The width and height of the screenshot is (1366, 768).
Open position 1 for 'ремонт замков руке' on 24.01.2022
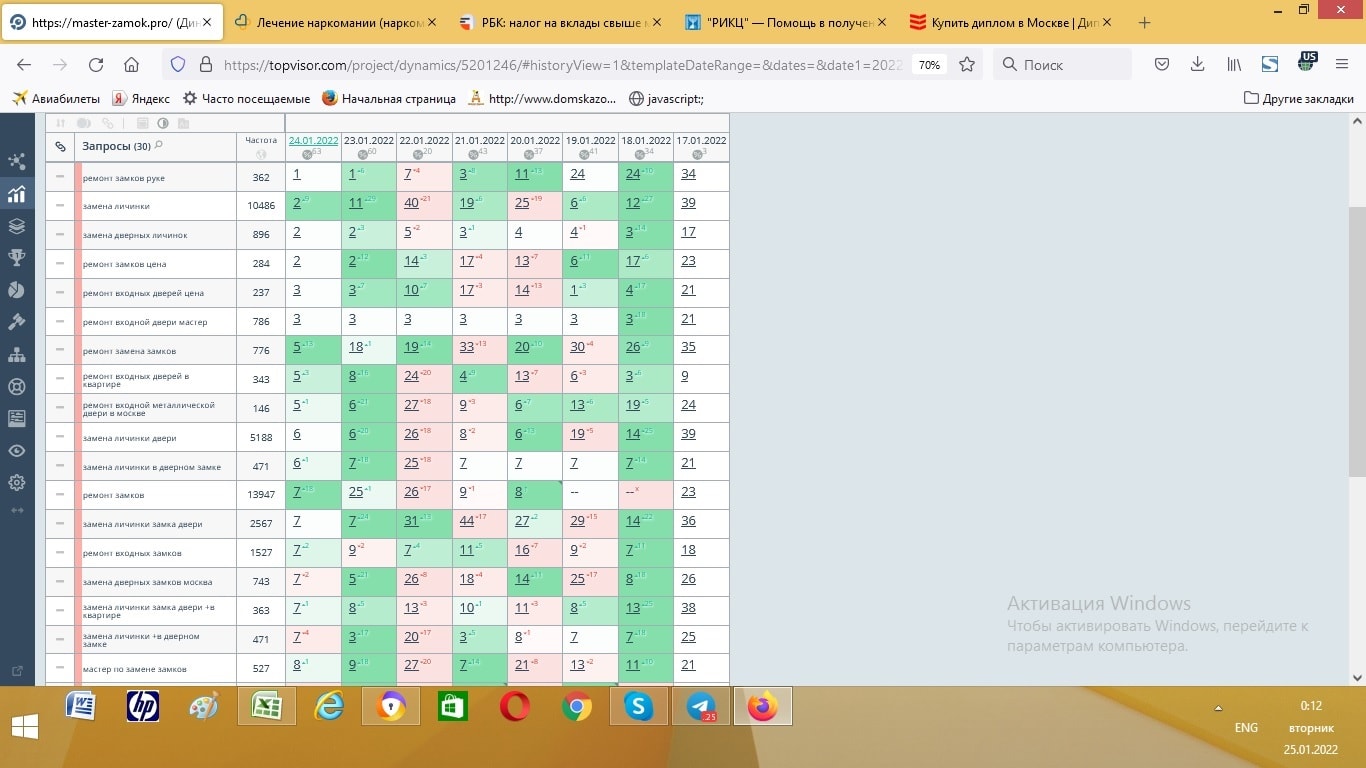click(297, 174)
